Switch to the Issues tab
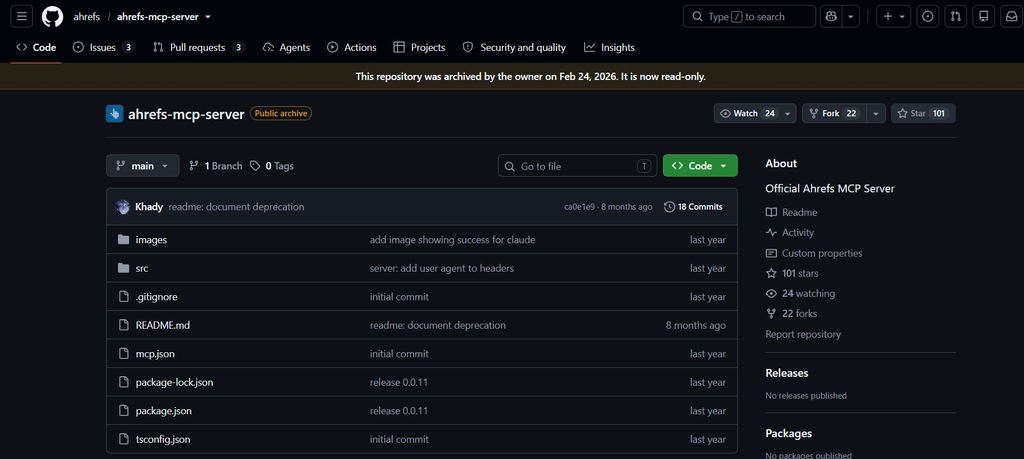The height and width of the screenshot is (459, 1024). 104,47
